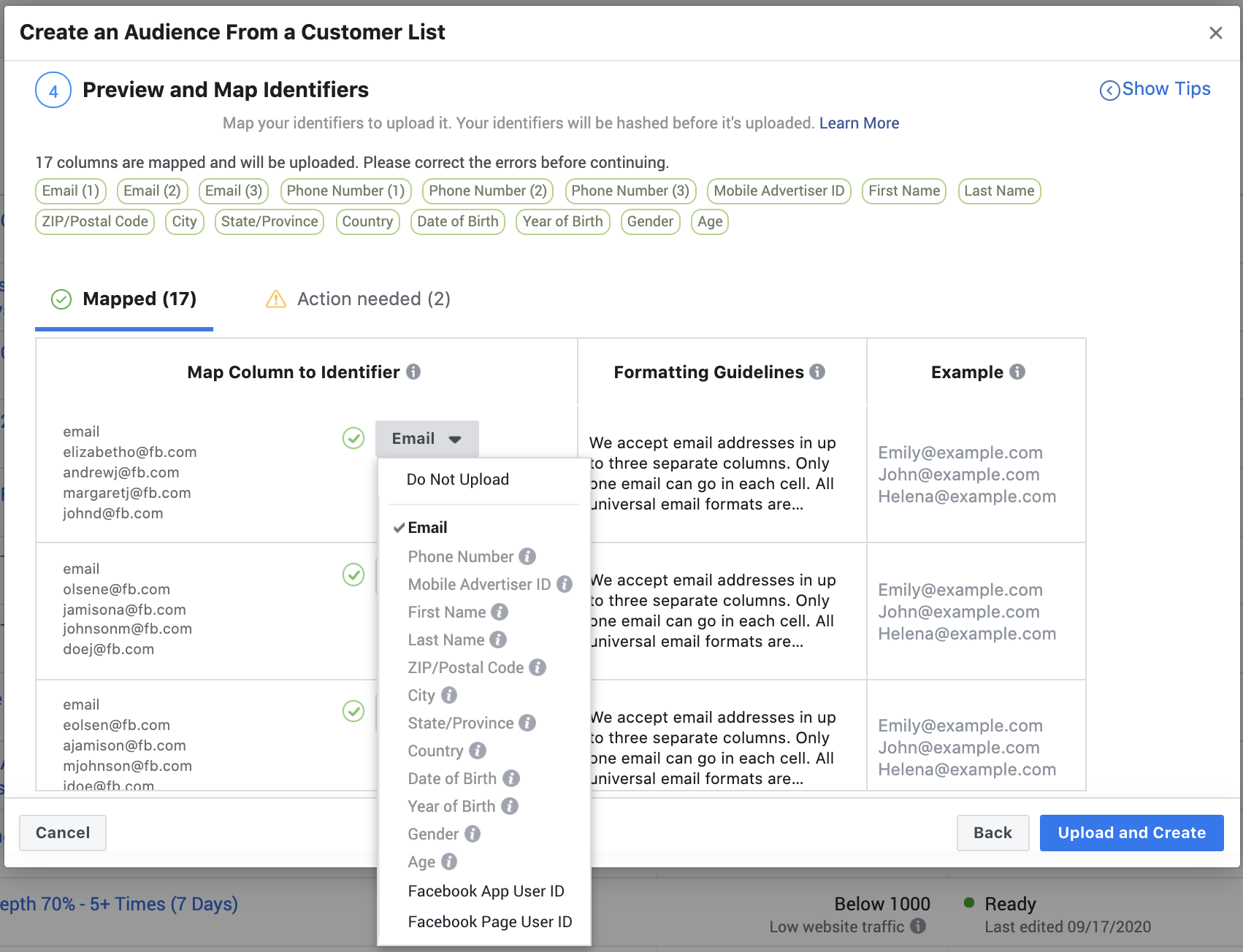Click info icon beside Country option

coord(478,751)
